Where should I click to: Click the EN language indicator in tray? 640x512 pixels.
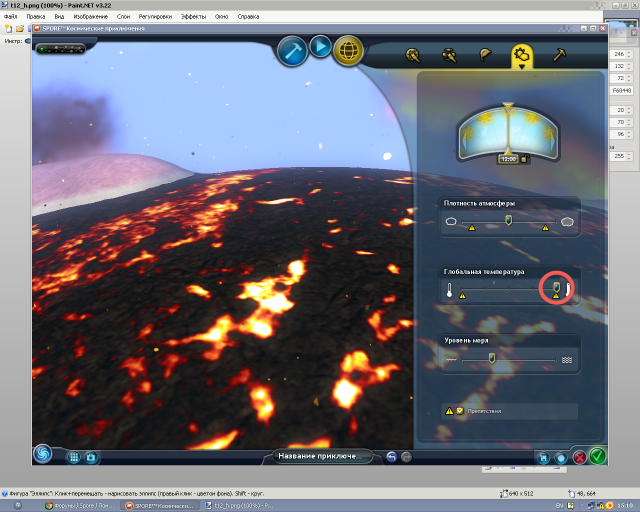point(559,505)
